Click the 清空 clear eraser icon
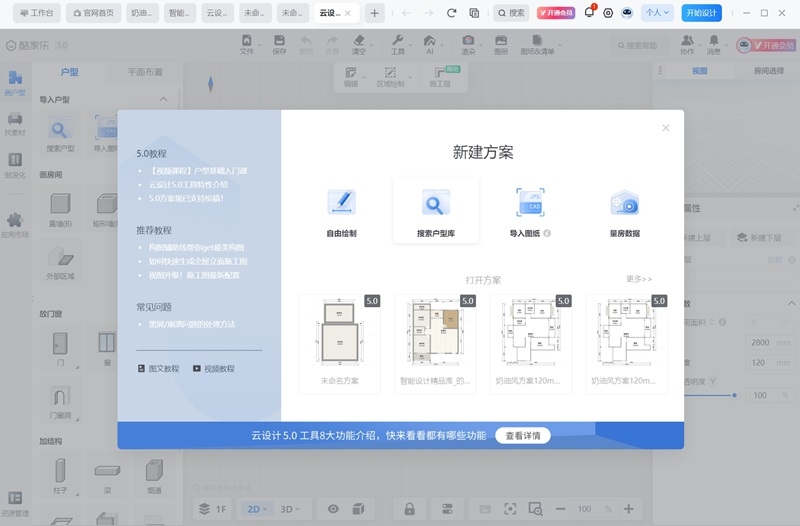The height and width of the screenshot is (526, 800). [359, 44]
